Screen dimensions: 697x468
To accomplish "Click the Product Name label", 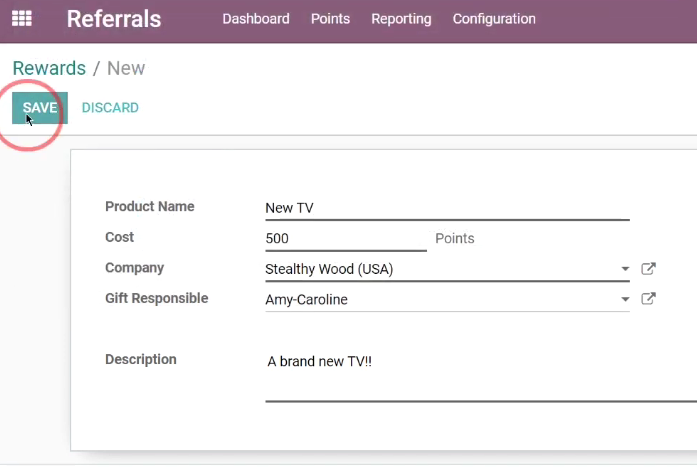I will click(x=150, y=207).
